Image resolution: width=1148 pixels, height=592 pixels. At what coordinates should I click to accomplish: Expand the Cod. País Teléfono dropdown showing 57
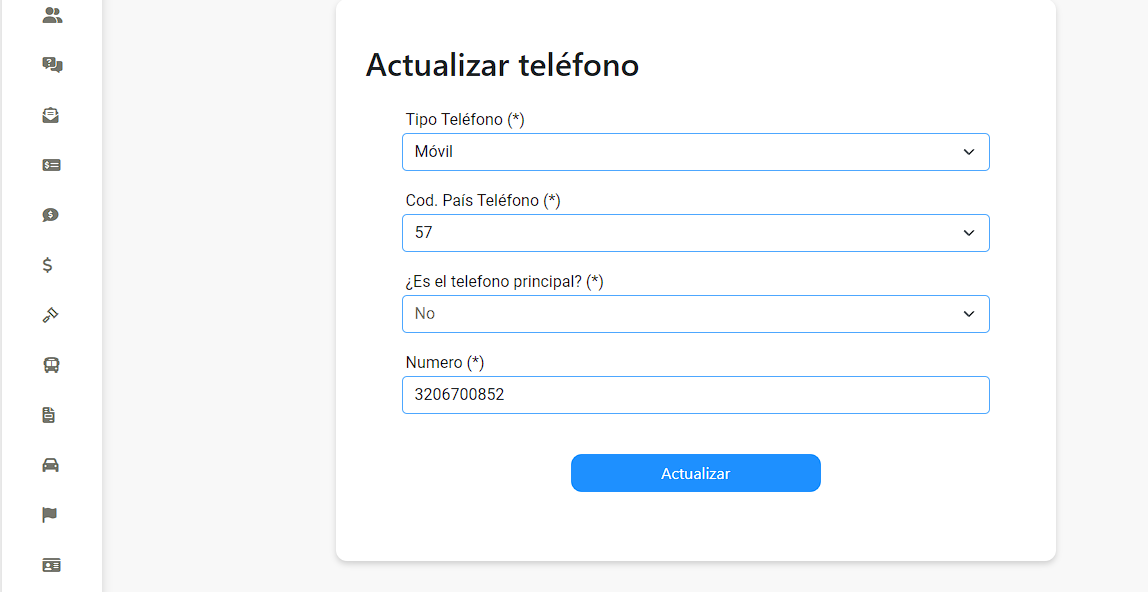tap(696, 233)
